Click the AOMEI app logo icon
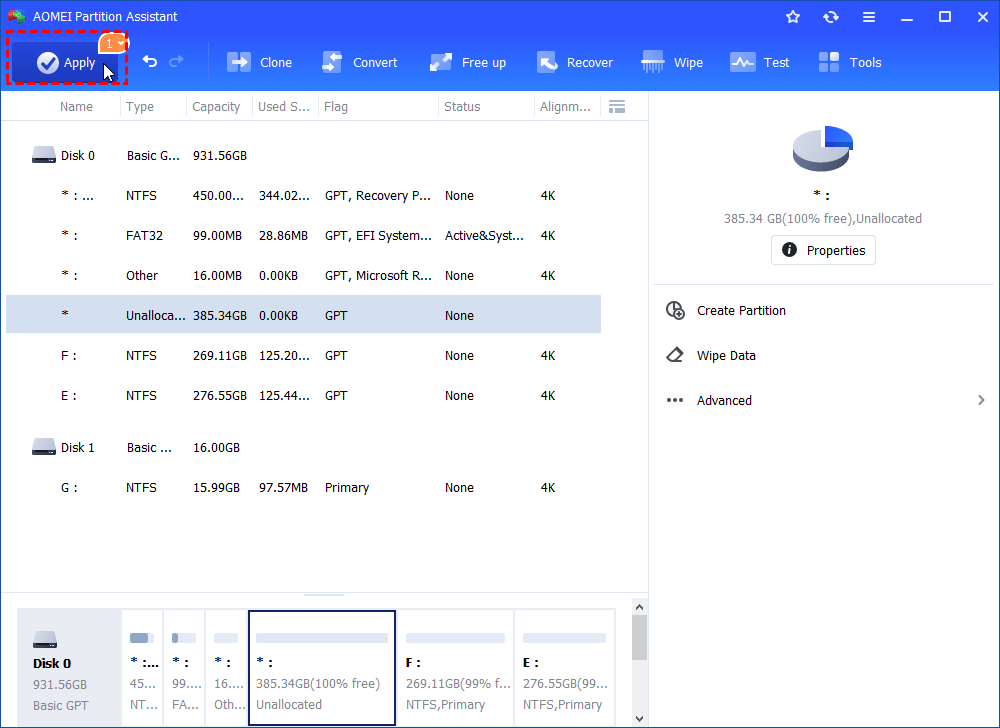This screenshot has width=1000, height=728. point(17,17)
